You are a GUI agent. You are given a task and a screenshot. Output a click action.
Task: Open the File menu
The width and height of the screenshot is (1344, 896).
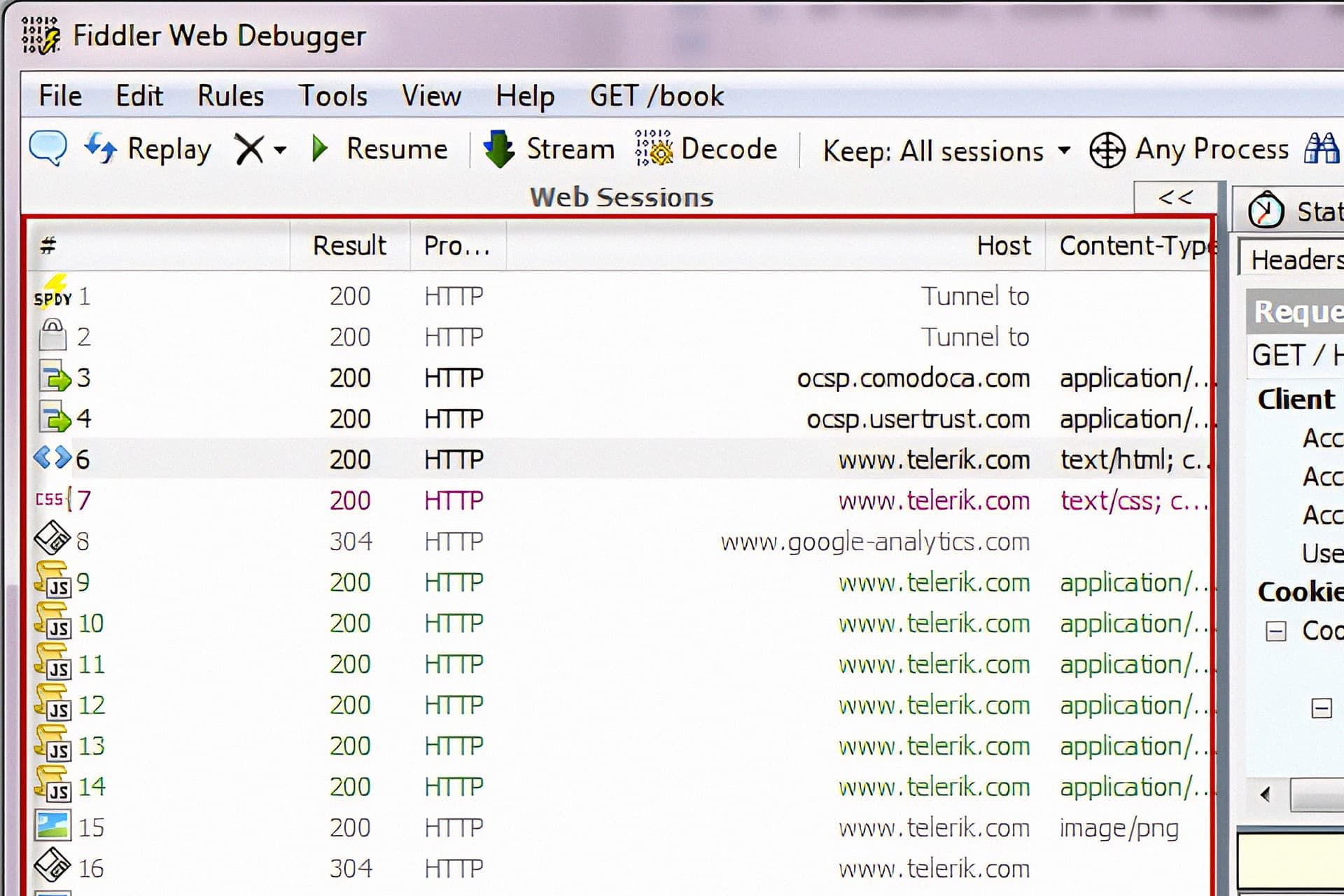click(x=60, y=96)
